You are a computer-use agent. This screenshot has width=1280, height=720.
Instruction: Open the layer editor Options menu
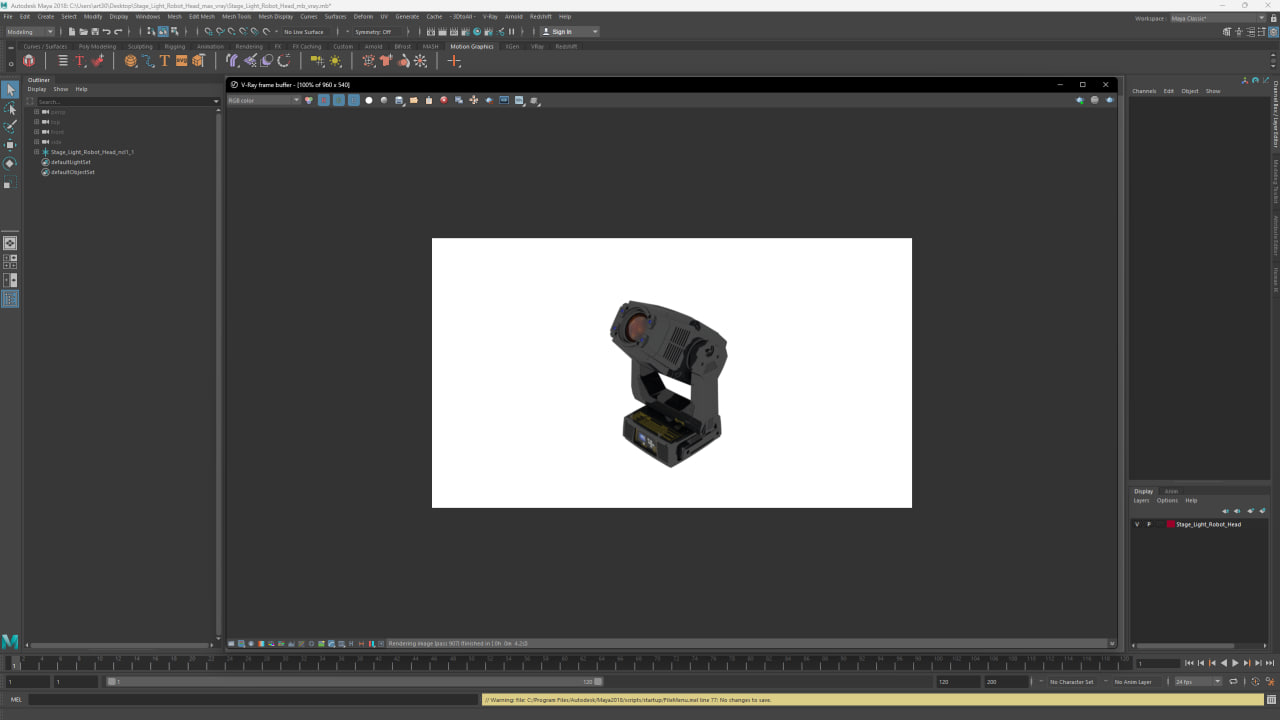pos(1167,500)
